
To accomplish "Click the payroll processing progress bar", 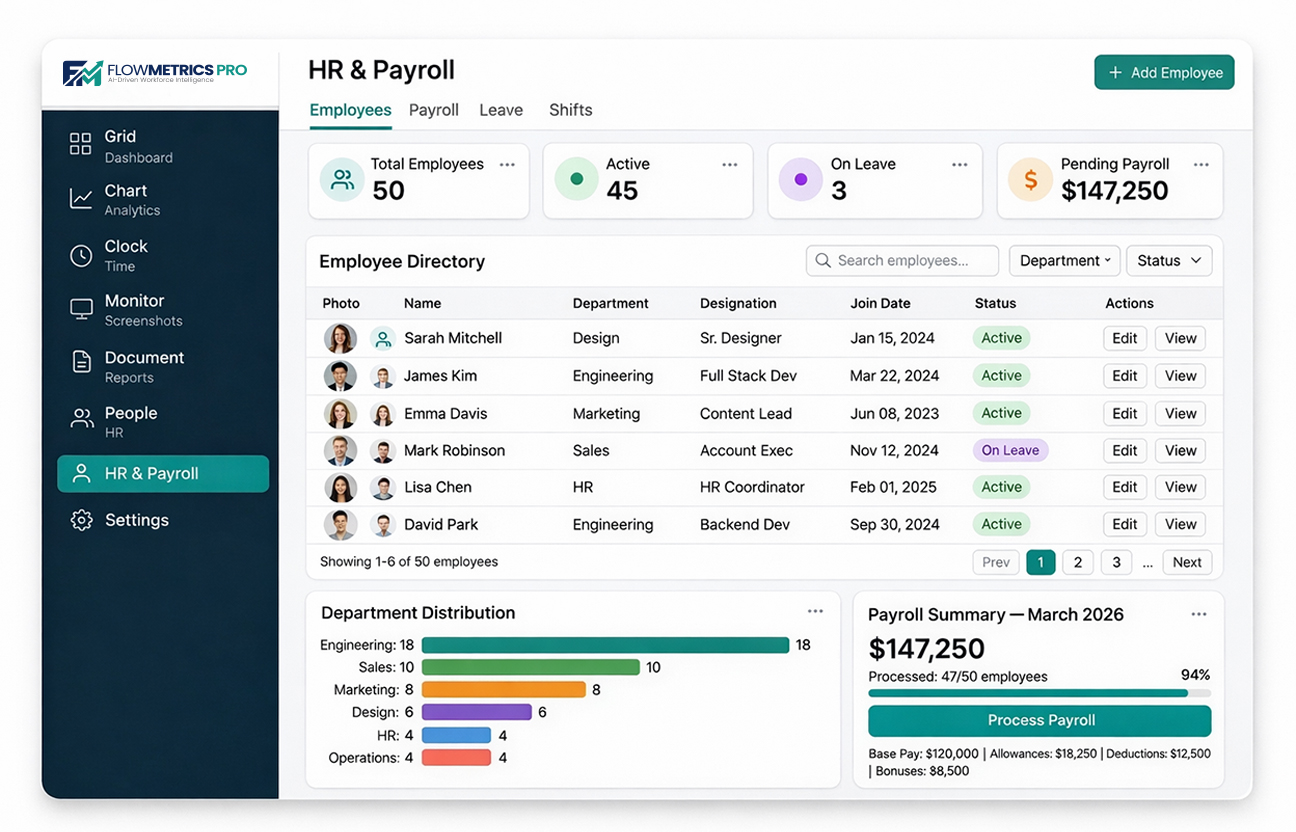I will coord(1037,693).
